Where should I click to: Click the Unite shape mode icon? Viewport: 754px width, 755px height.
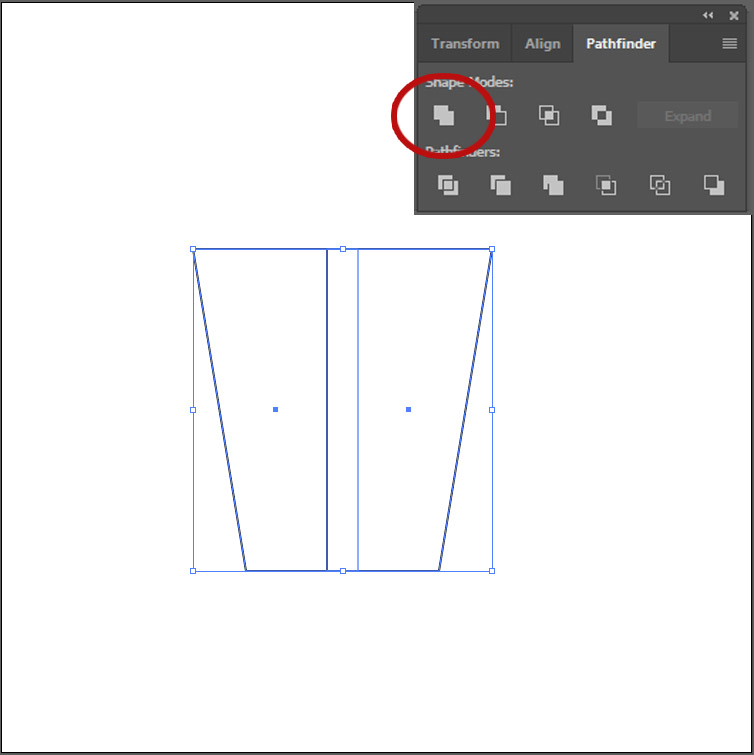pyautogui.click(x=444, y=116)
